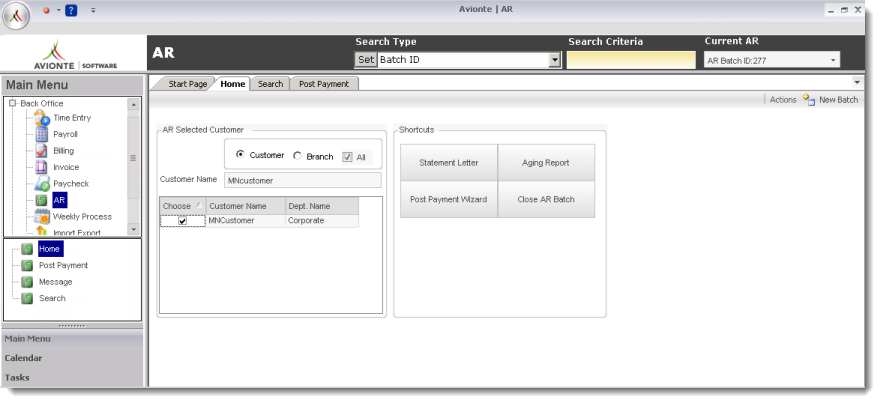Select the Payroll icon in tree
The width and height of the screenshot is (880, 403).
pyautogui.click(x=42, y=134)
